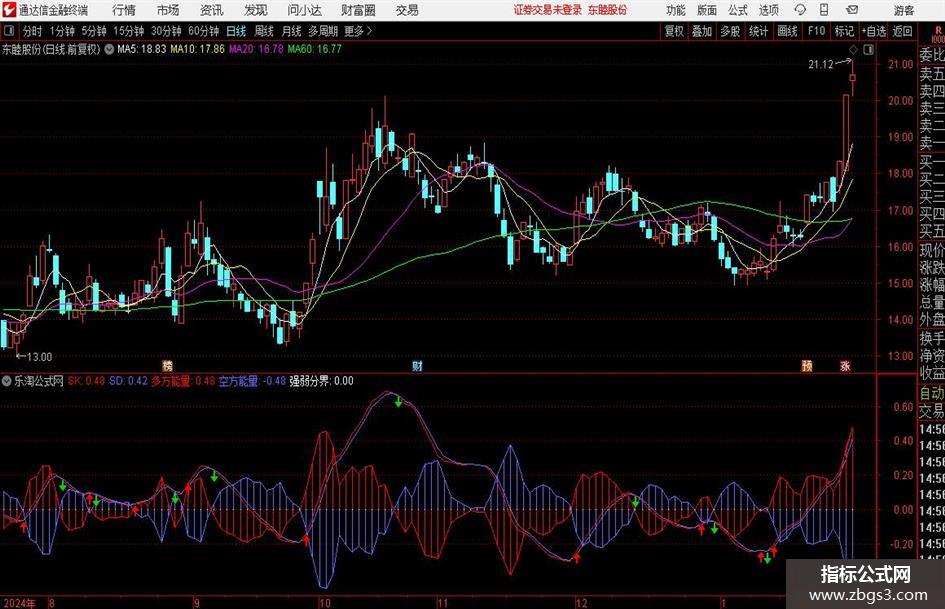Click 证券交易未登录 login link
Screen dimensions: 945x609
pyautogui.click(x=548, y=10)
